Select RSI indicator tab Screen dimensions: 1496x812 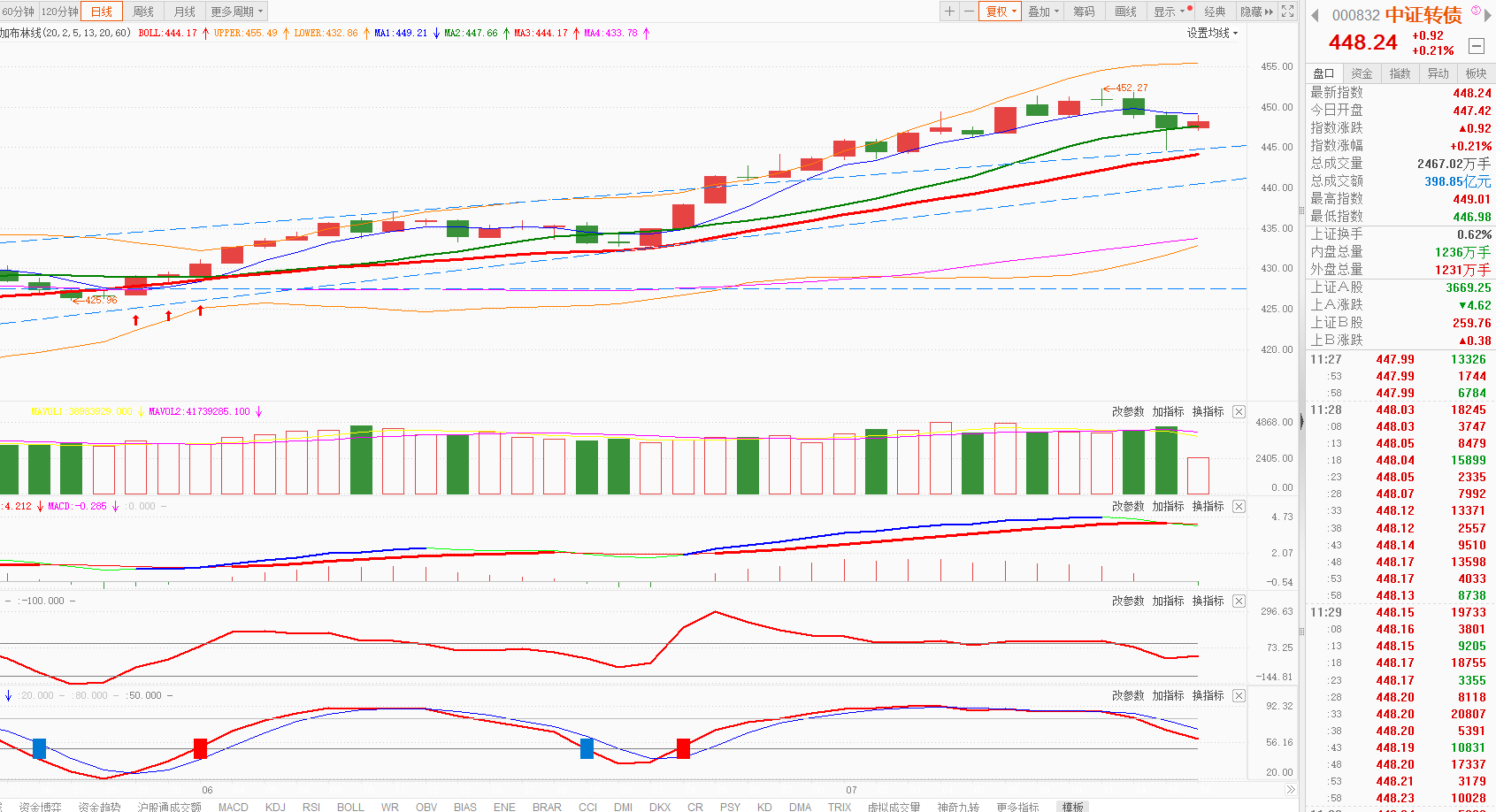311,807
